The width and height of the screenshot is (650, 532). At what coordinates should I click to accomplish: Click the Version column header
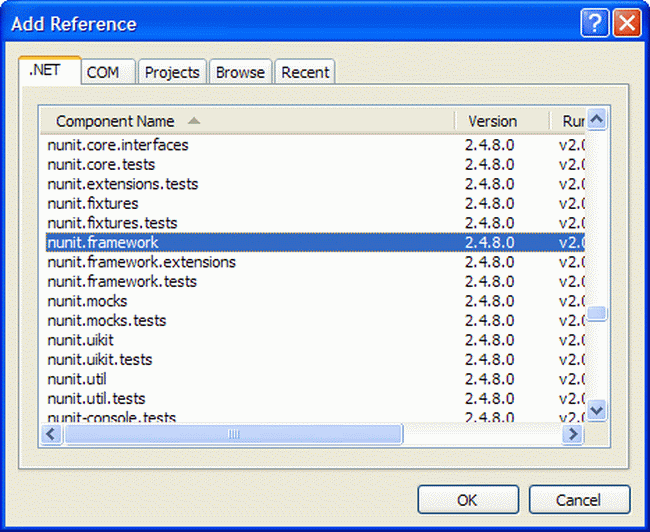(492, 121)
